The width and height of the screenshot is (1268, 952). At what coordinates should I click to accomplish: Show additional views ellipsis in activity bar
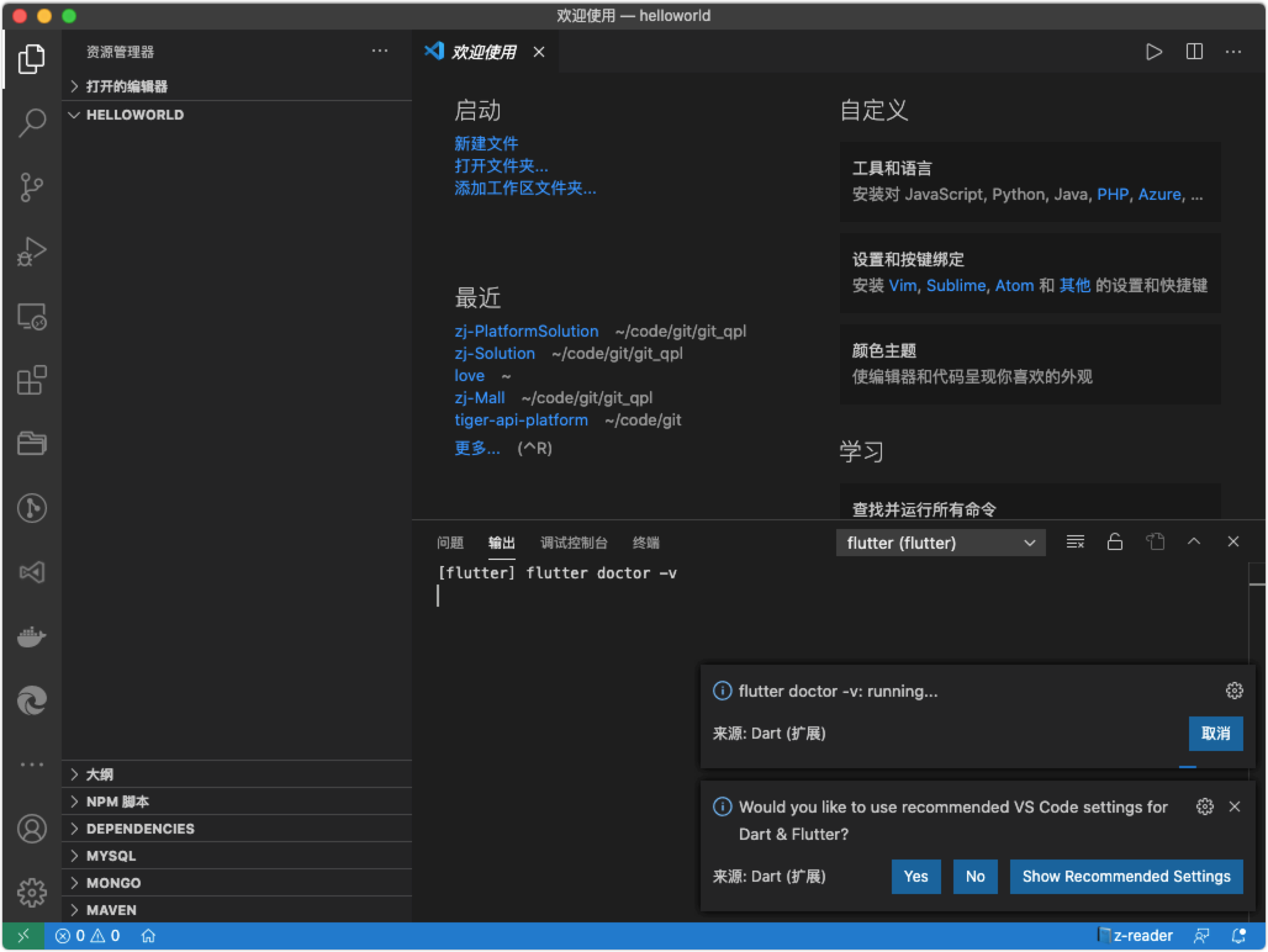[31, 765]
